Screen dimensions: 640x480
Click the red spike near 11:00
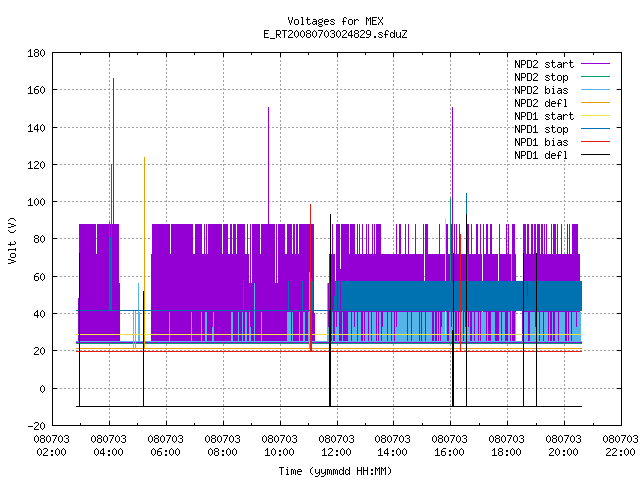[311, 278]
